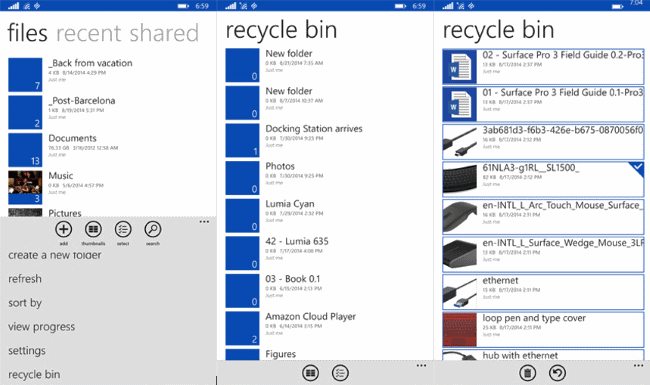Open the 'sort by' menu option
The image size is (650, 385).
(25, 303)
